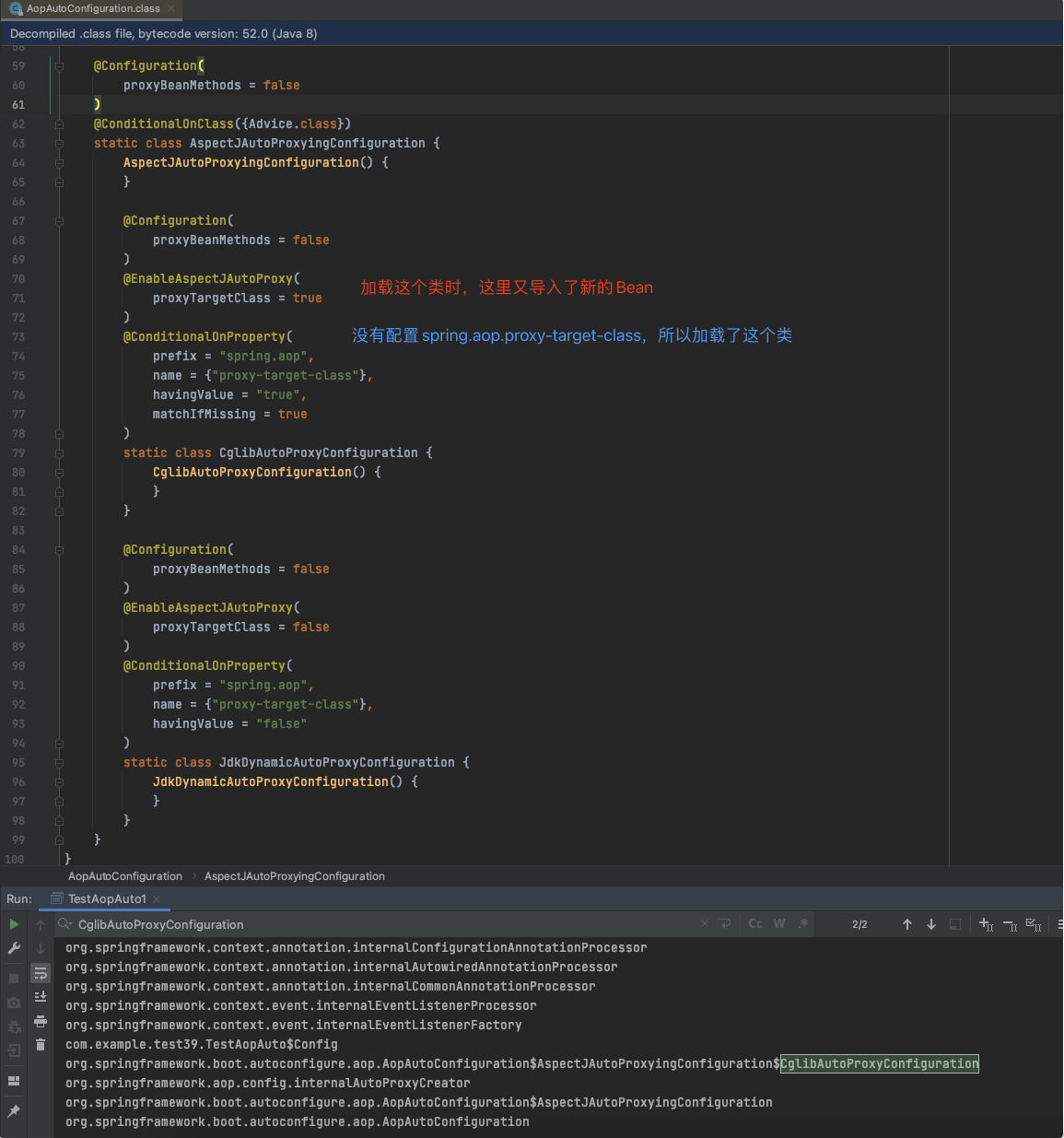The image size is (1064, 1138).
Task: Click "matchIfMissing = true" code line
Action: point(230,414)
